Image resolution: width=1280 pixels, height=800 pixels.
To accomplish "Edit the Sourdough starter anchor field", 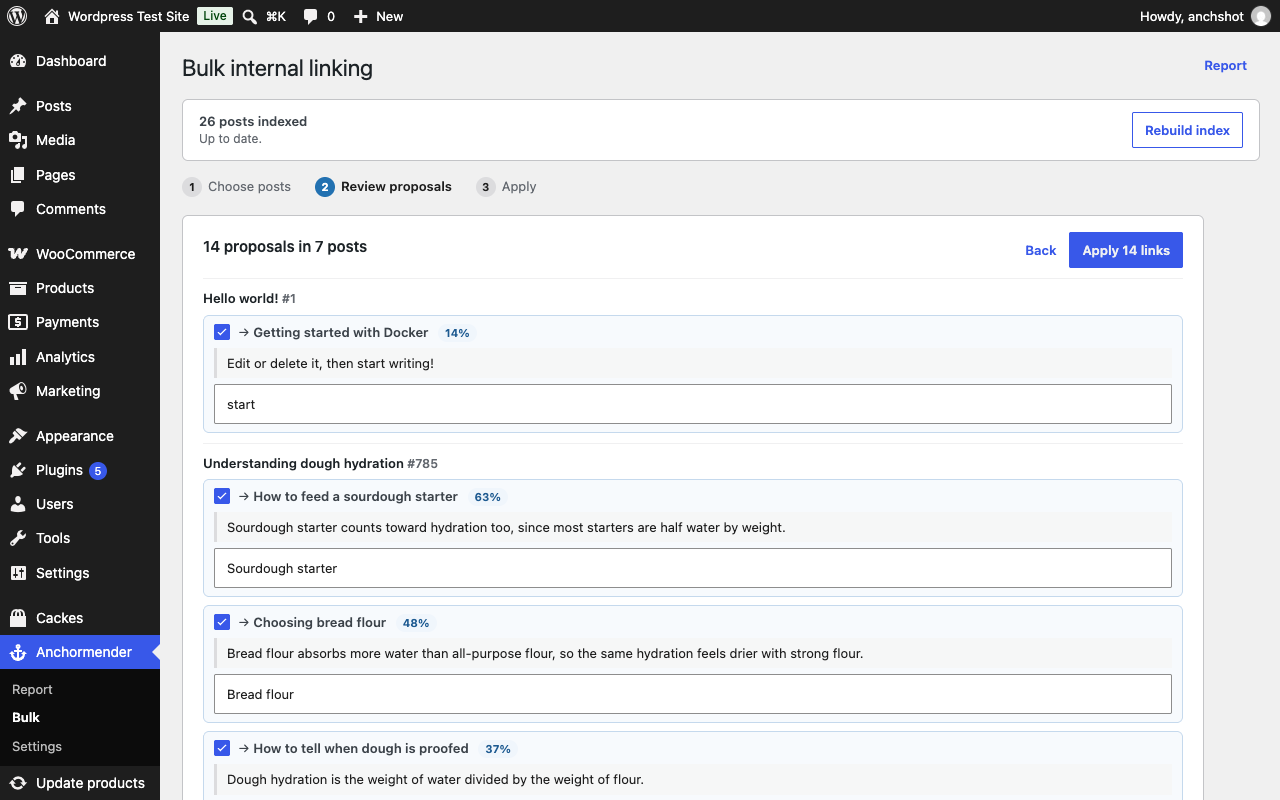I will point(693,568).
